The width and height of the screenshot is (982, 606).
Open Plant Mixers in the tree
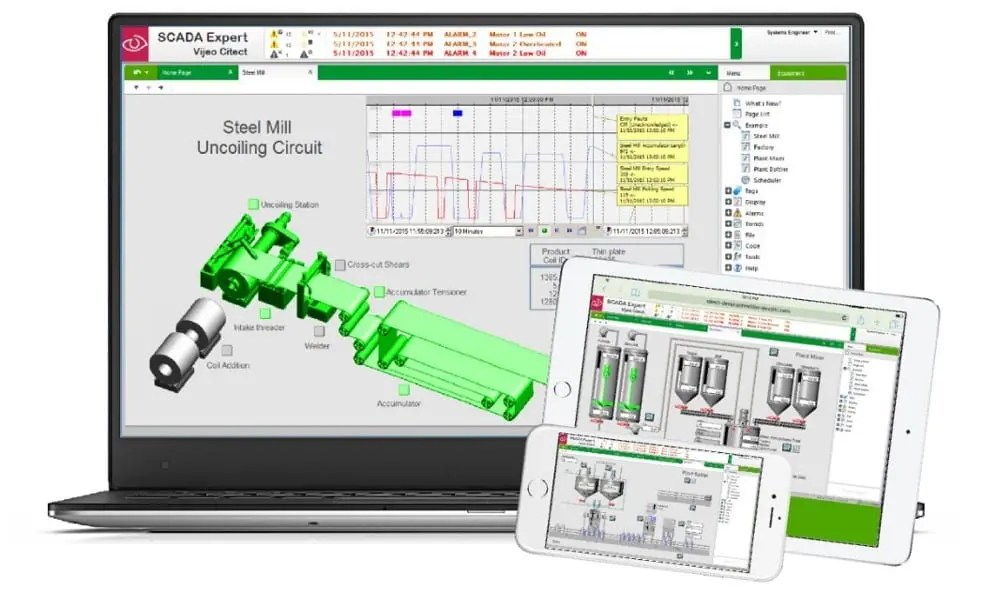coord(768,158)
